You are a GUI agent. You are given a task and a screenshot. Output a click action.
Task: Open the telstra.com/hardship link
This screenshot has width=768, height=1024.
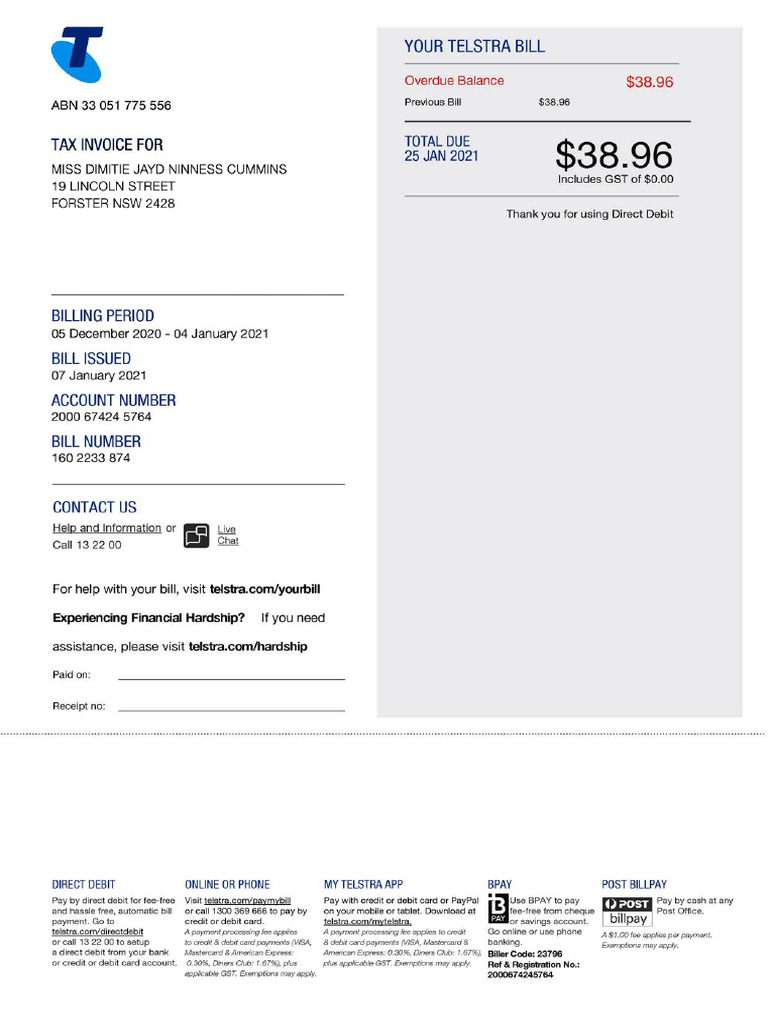(248, 647)
